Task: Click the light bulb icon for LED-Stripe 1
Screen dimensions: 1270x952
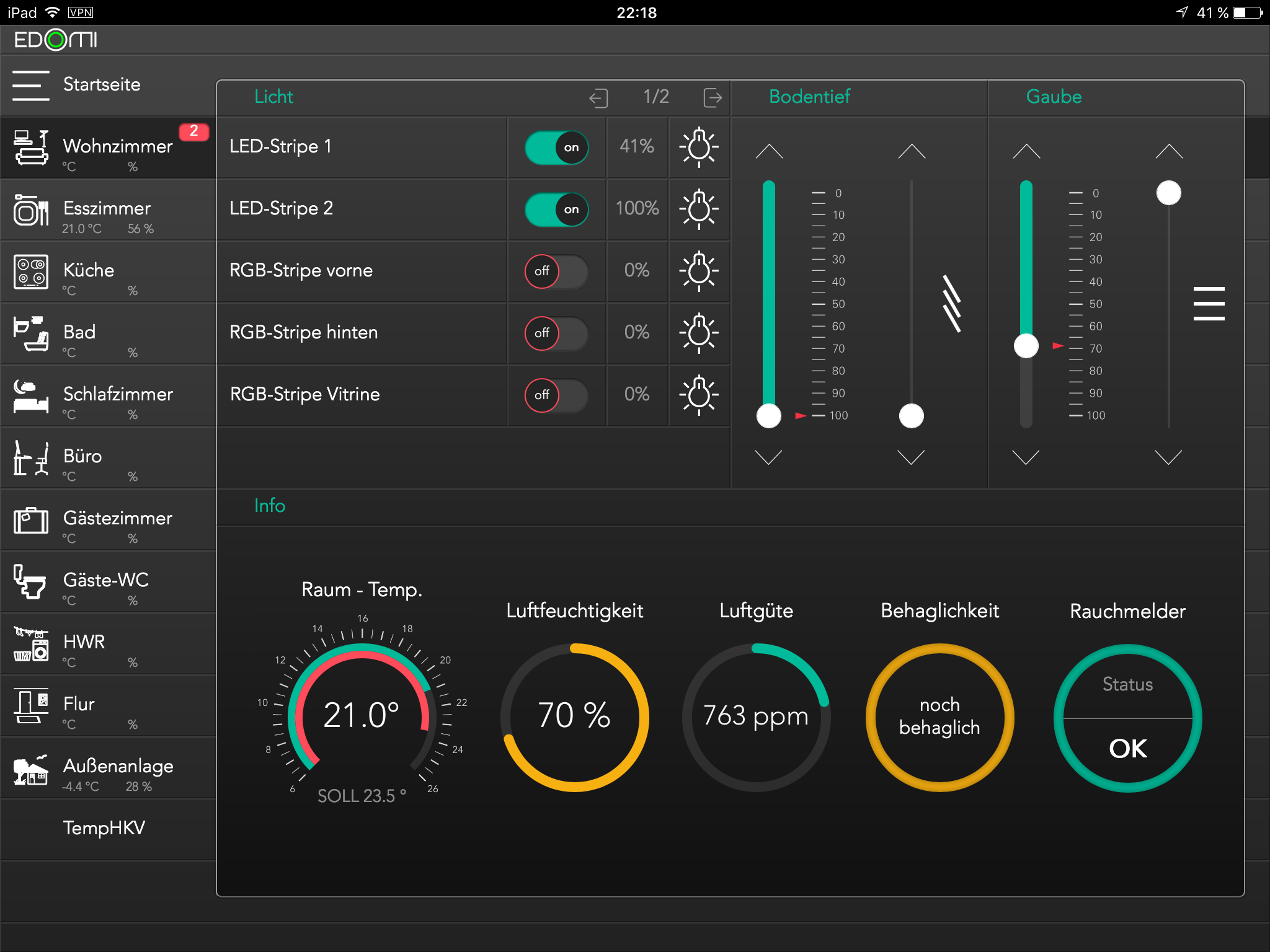Action: tap(699, 148)
